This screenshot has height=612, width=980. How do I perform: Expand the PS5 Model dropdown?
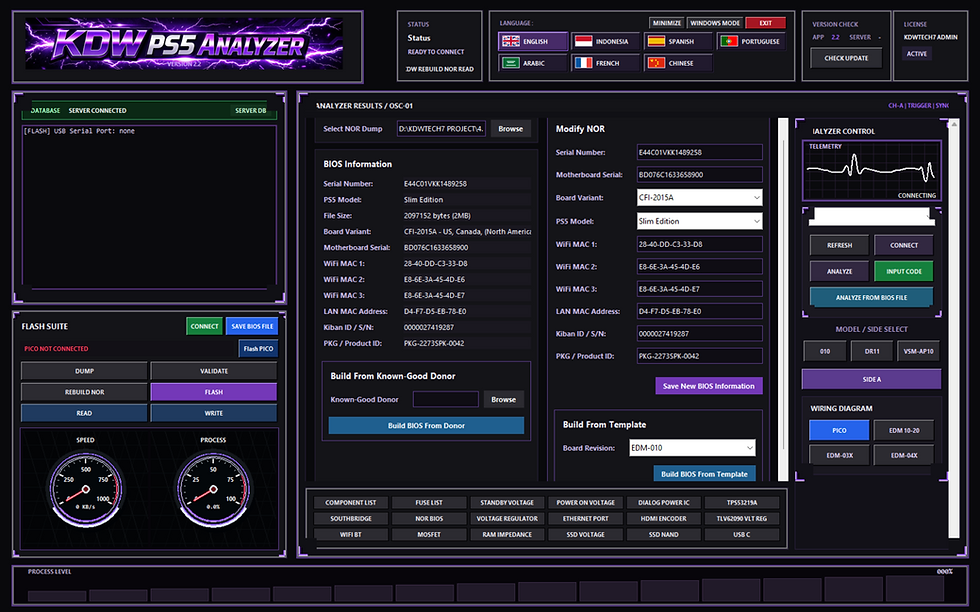pyautogui.click(x=699, y=221)
